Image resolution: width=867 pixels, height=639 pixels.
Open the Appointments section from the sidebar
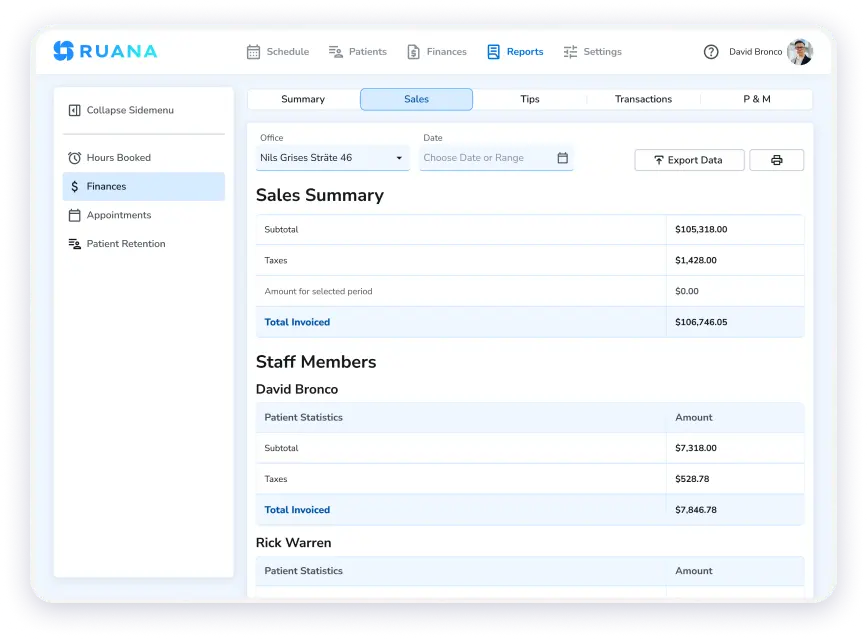tap(73, 215)
